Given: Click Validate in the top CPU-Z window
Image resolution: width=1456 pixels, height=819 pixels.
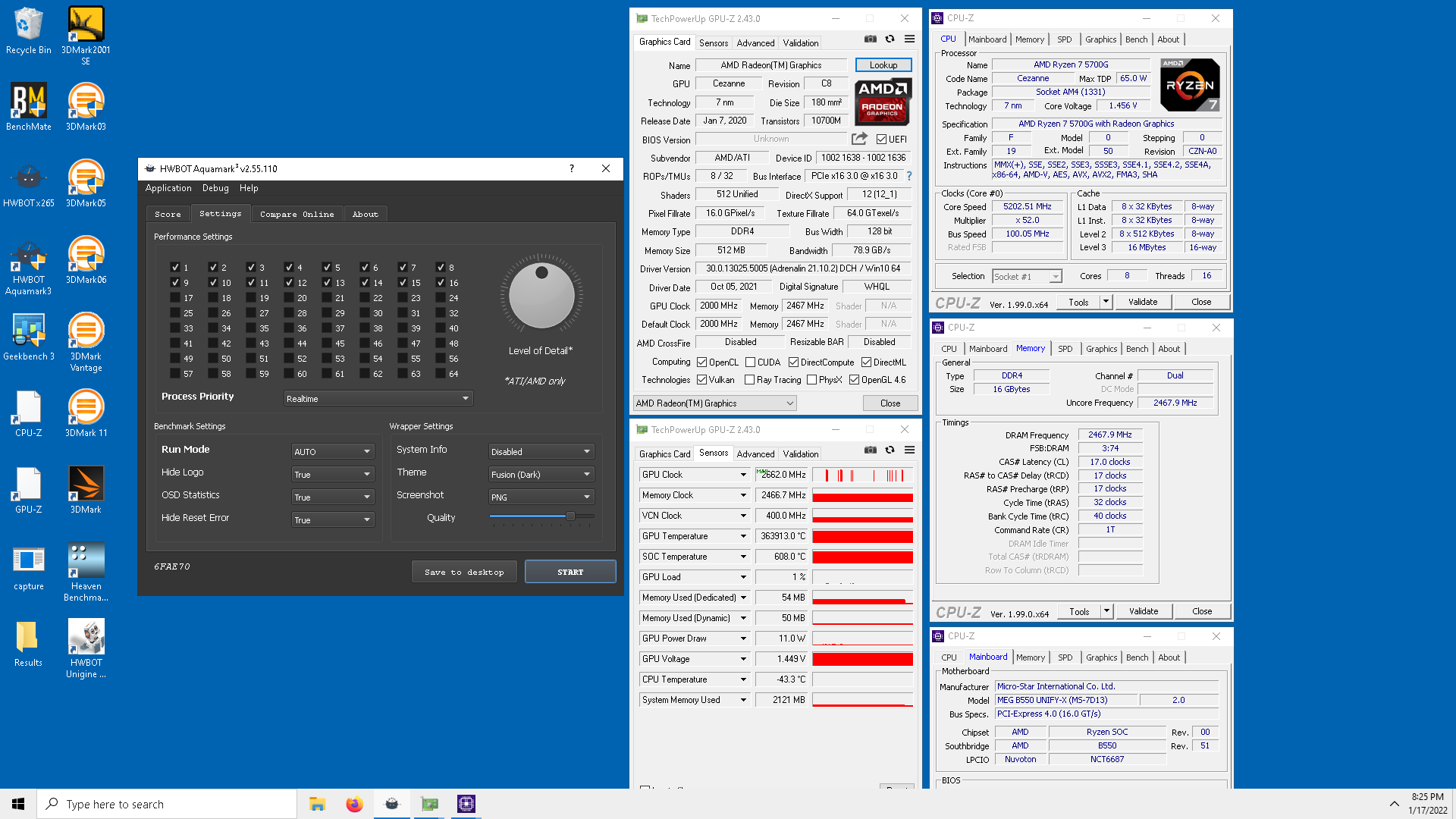Looking at the screenshot, I should pyautogui.click(x=1143, y=302).
